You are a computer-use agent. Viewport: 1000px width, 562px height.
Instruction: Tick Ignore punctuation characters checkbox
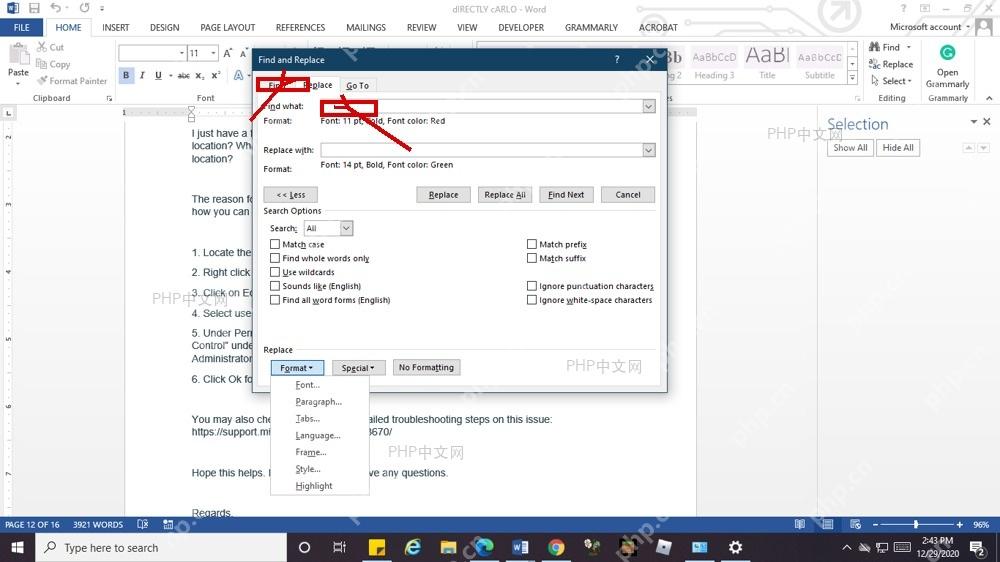click(532, 286)
